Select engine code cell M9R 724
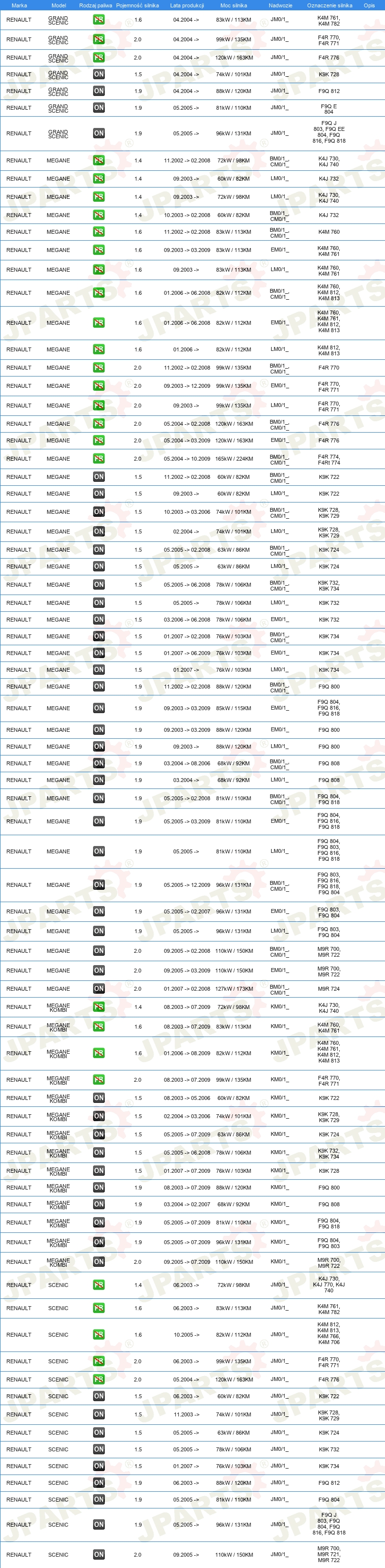Screen dimensions: 385x1568 pos(329,989)
